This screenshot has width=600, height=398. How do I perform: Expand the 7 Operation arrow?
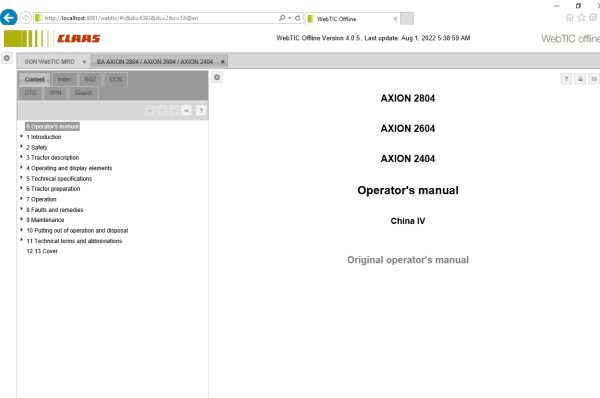21,198
